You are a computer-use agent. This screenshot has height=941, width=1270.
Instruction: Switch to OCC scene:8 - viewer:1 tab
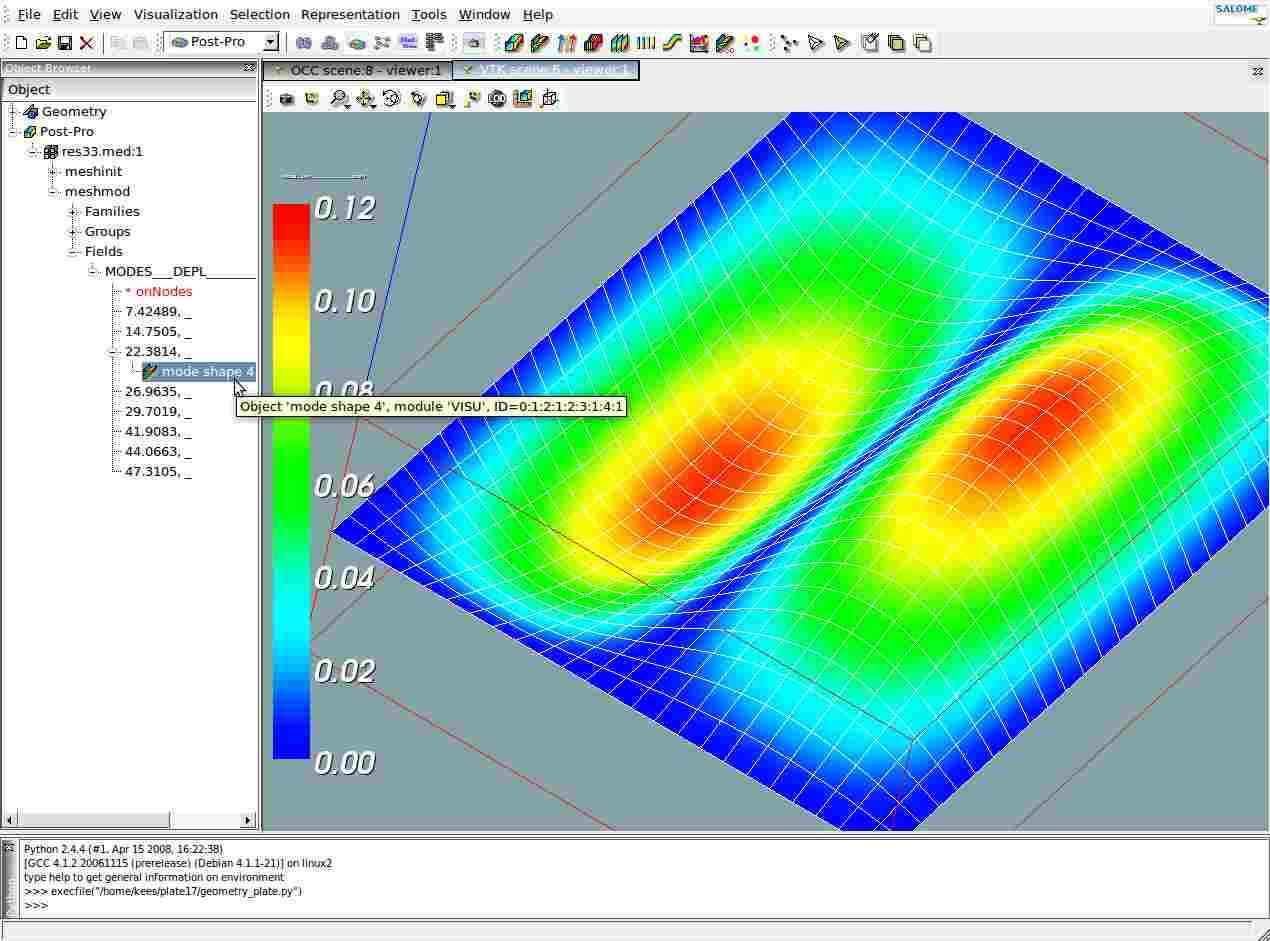(357, 70)
